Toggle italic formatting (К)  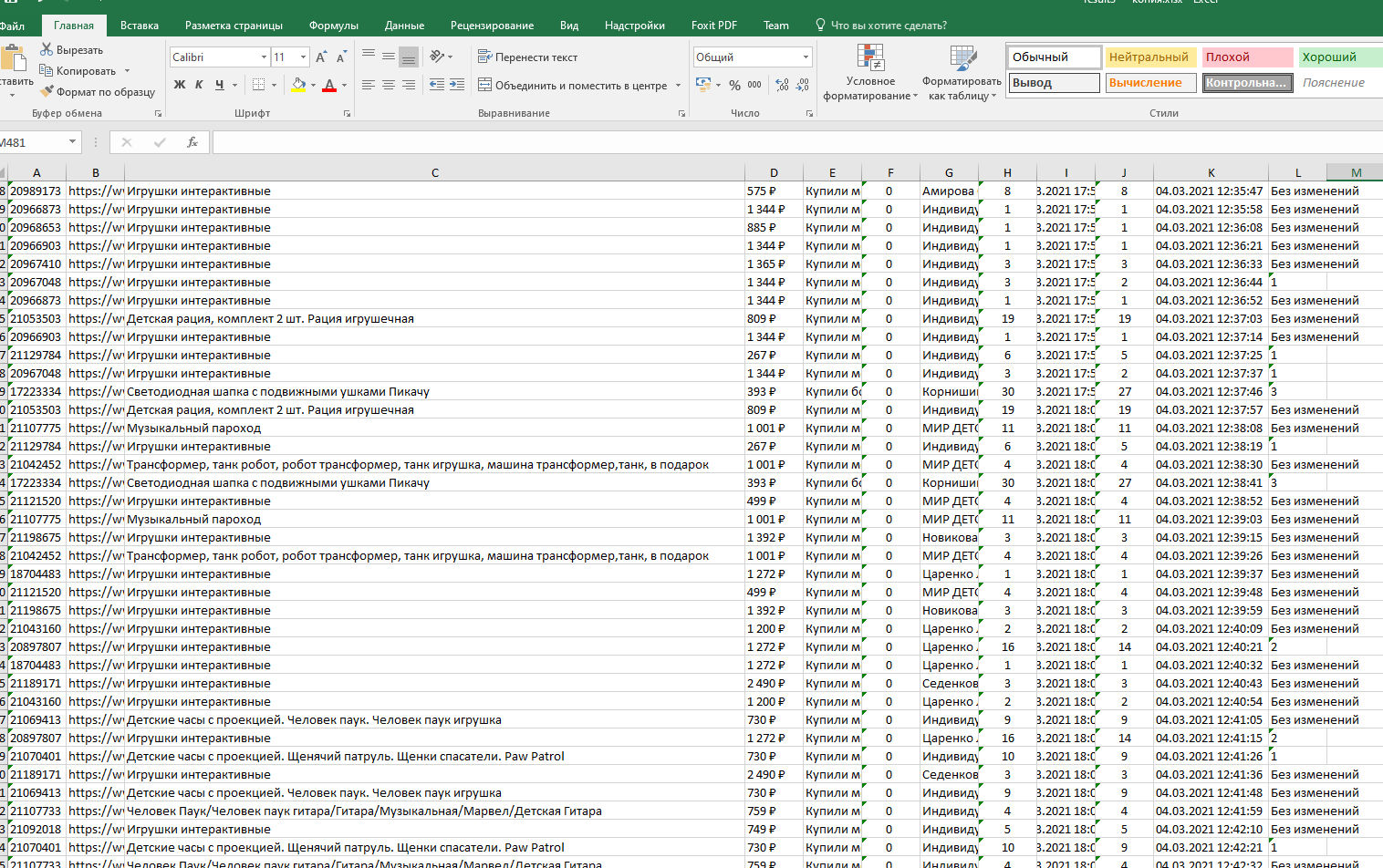tap(199, 85)
